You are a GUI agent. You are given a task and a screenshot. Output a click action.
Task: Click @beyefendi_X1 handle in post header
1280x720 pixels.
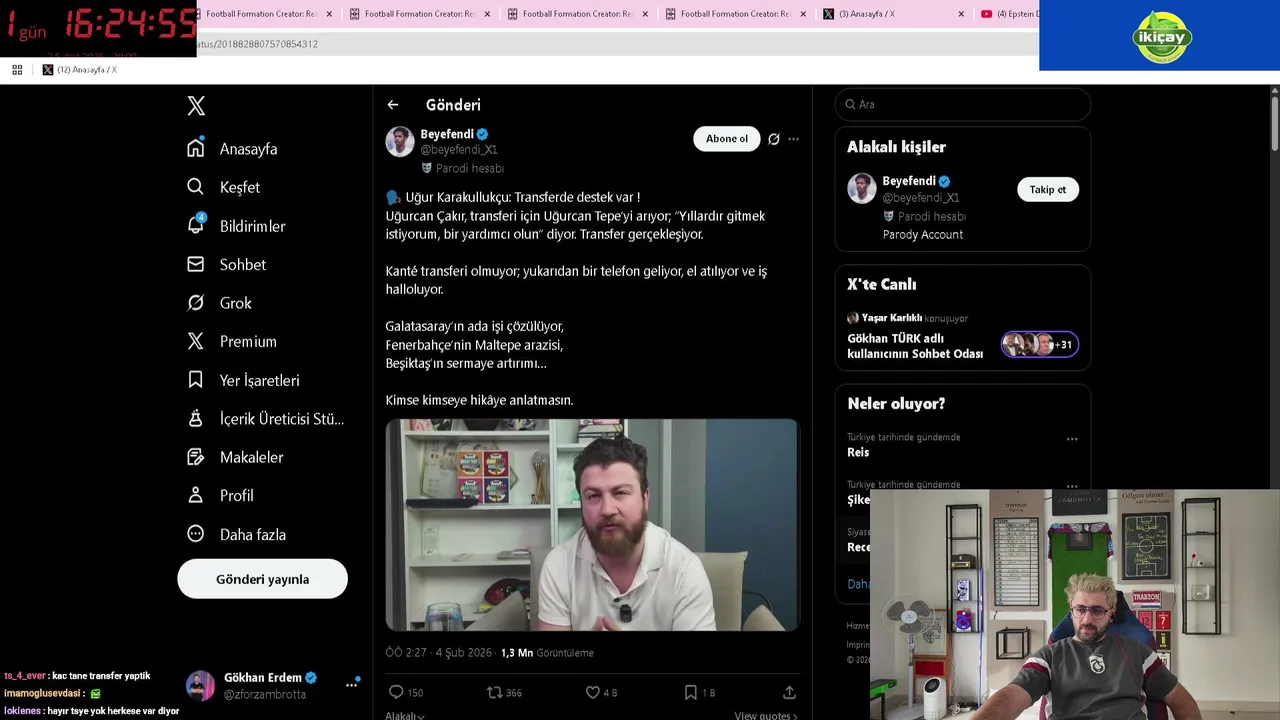pos(459,150)
